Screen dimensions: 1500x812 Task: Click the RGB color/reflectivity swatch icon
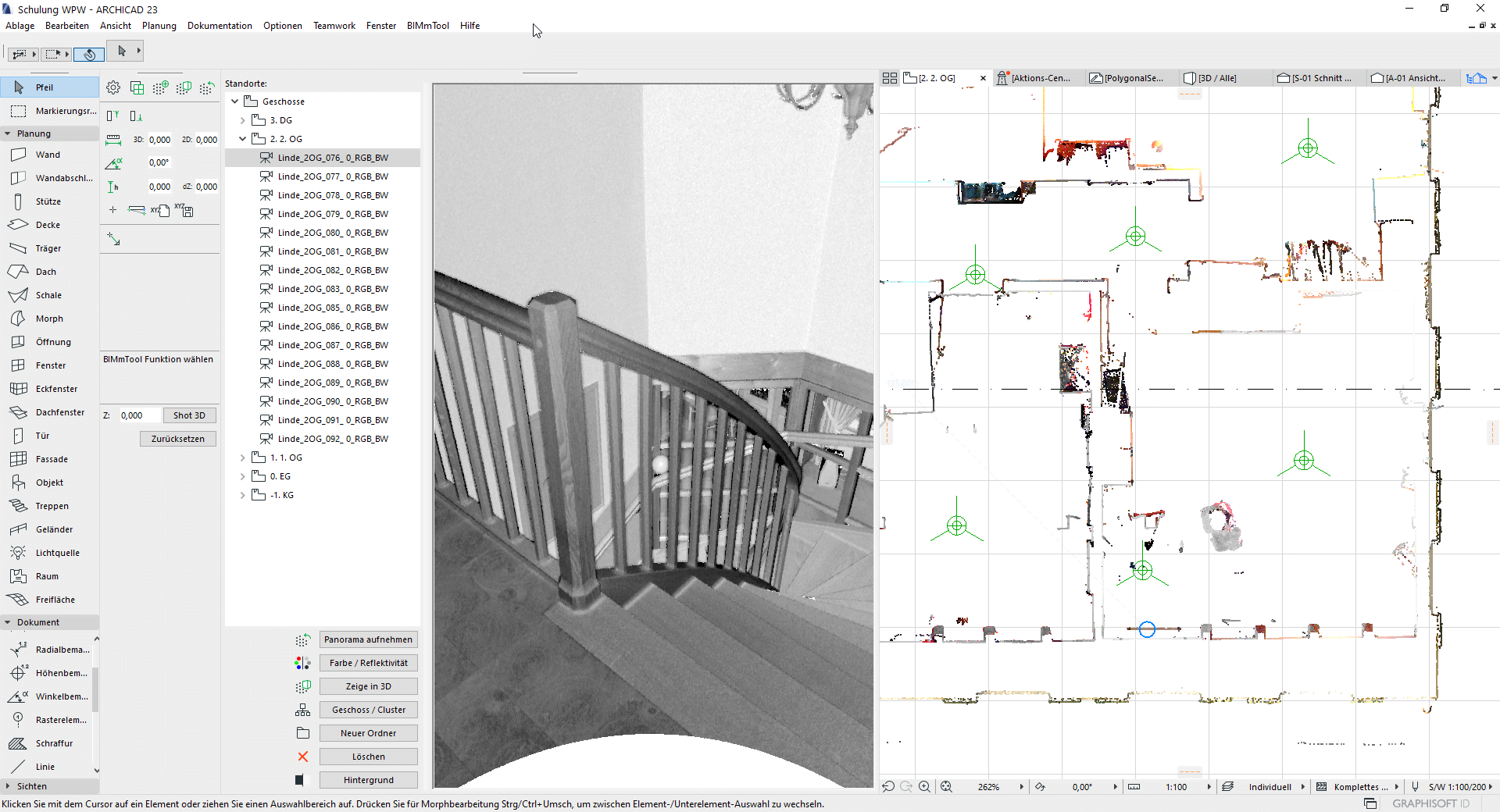coord(303,663)
